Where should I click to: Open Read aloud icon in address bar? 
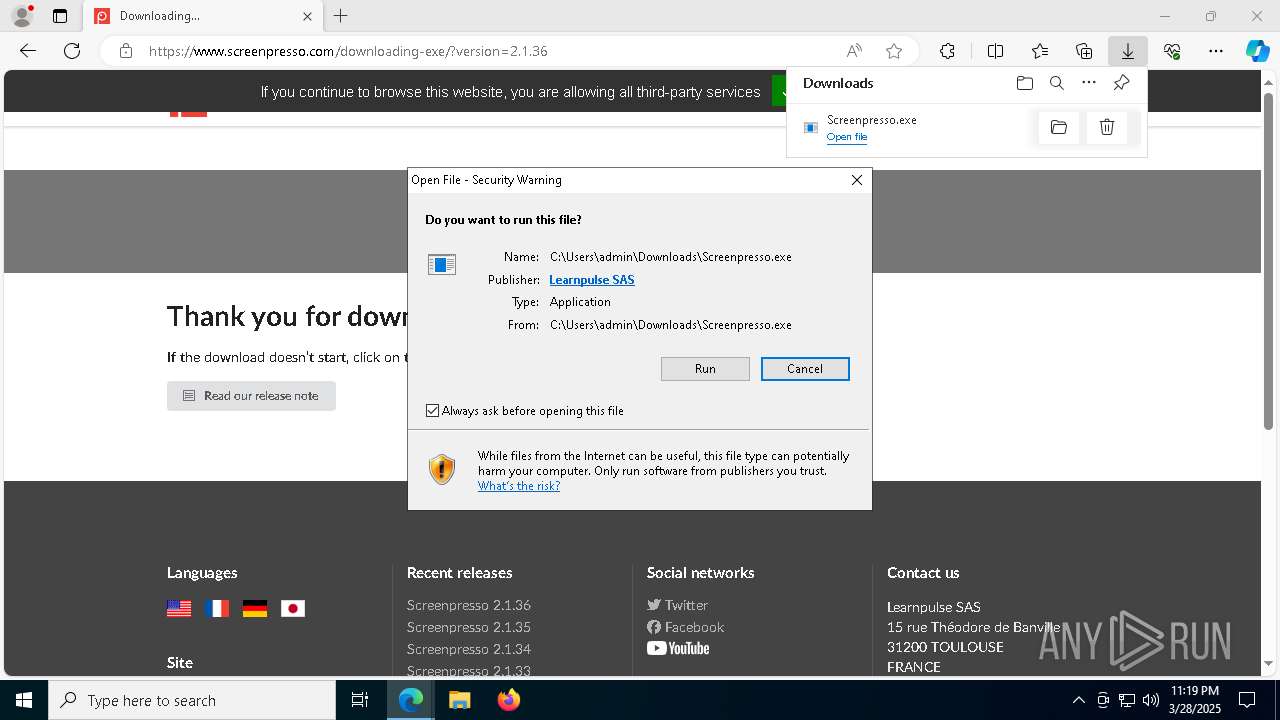click(x=854, y=51)
